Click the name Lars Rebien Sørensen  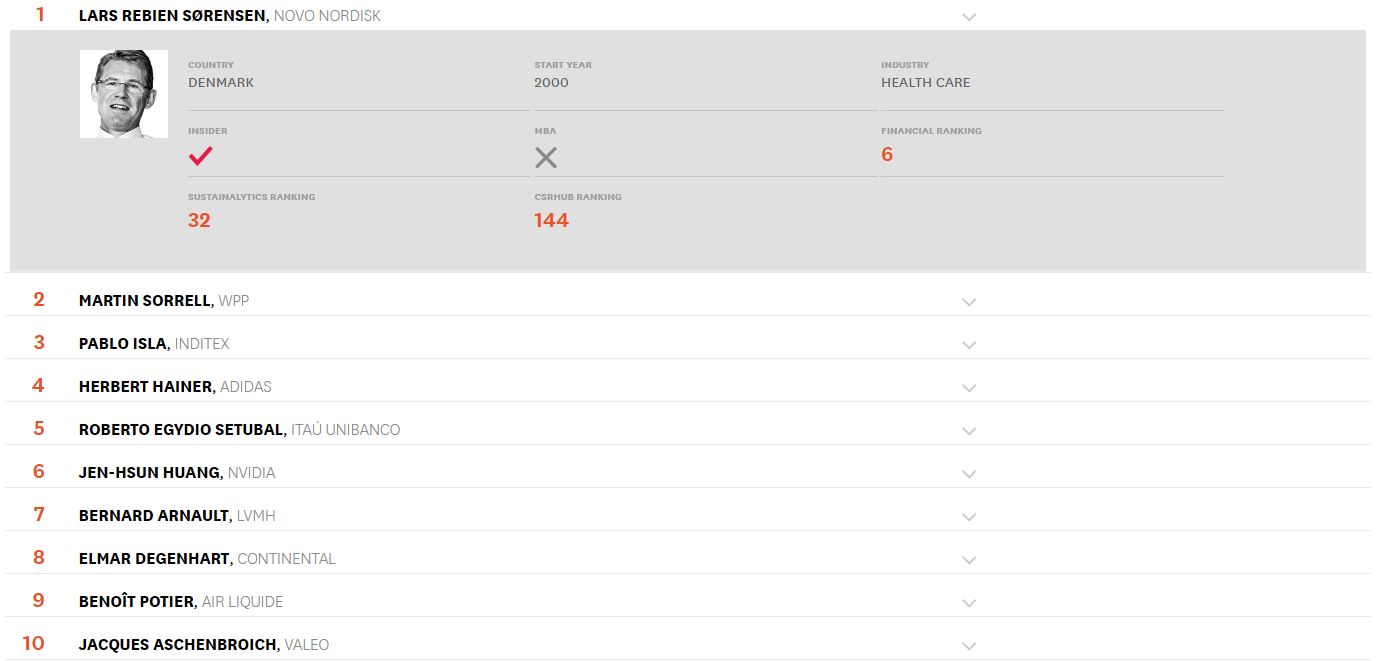tap(172, 15)
